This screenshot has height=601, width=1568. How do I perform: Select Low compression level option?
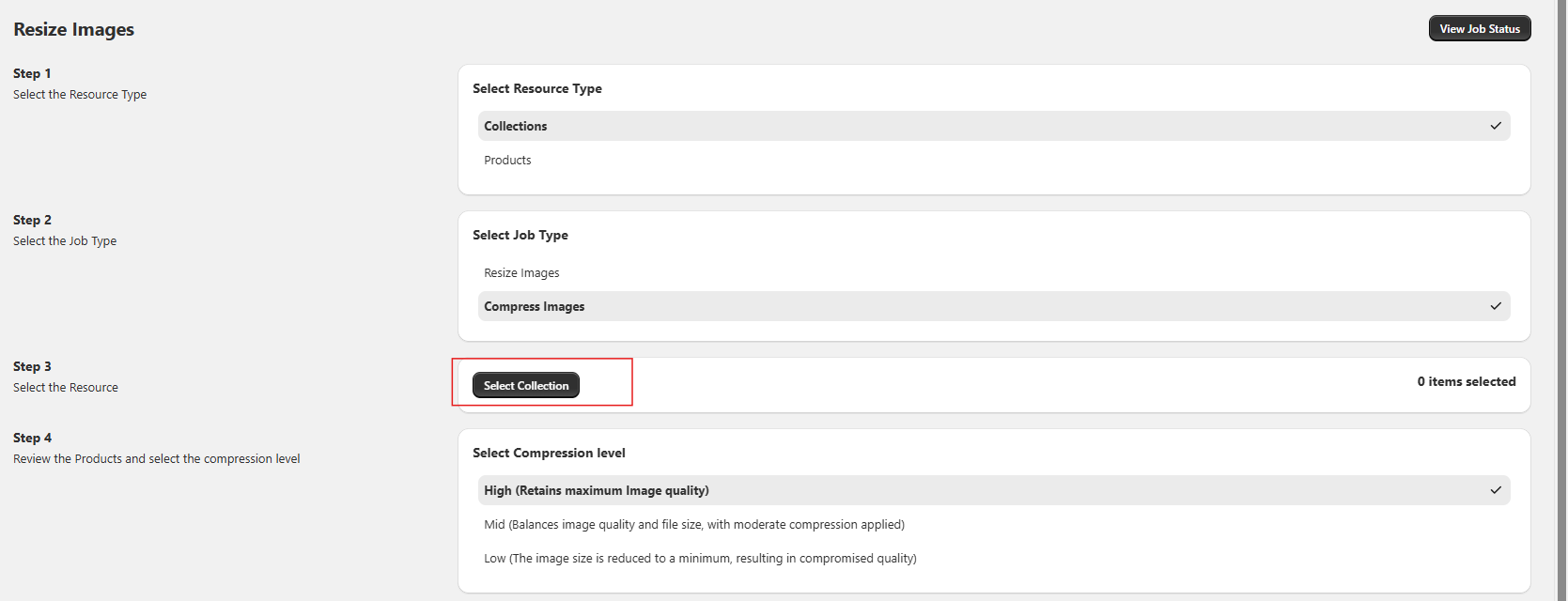tap(994, 559)
